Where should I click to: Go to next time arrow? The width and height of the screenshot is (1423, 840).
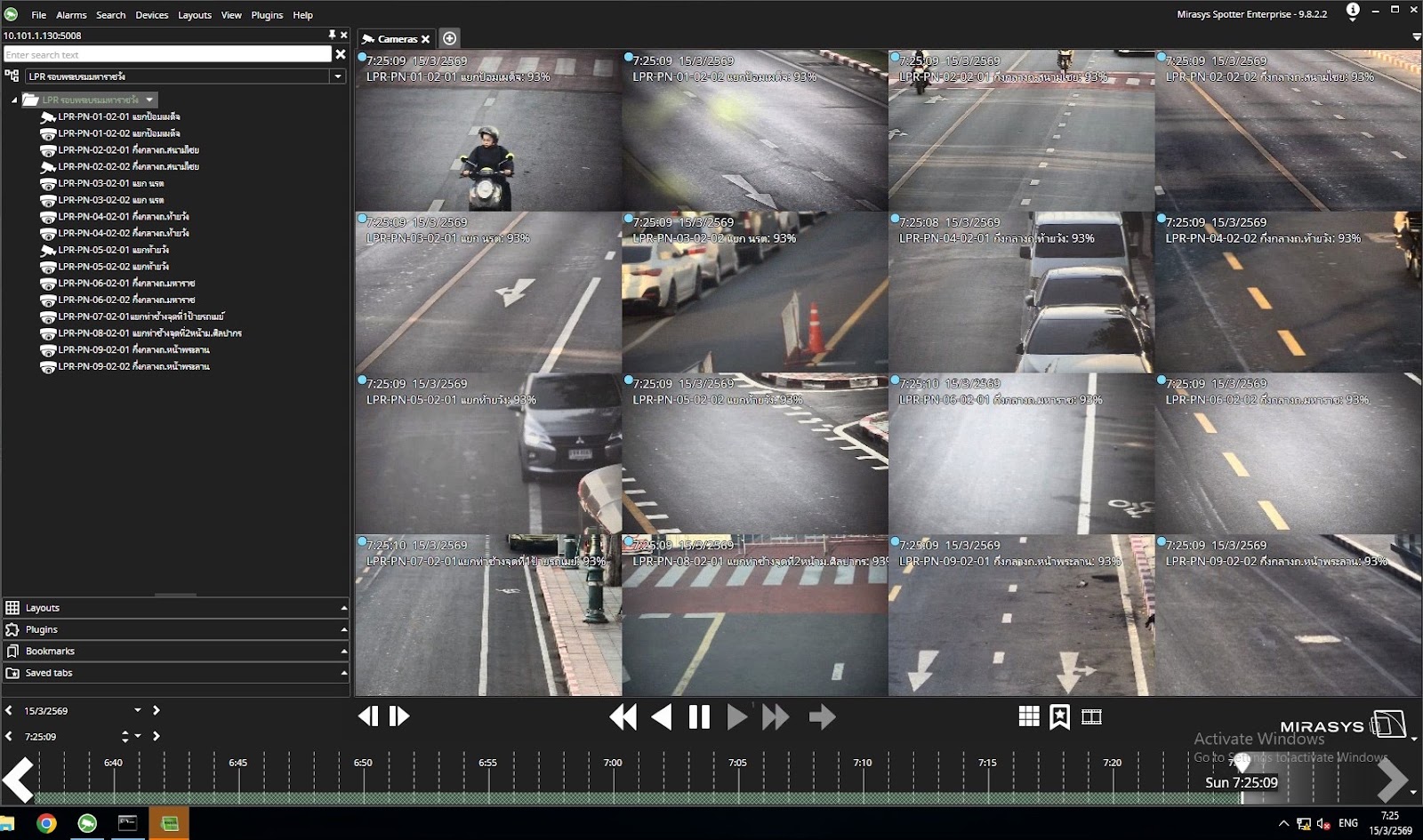click(157, 736)
